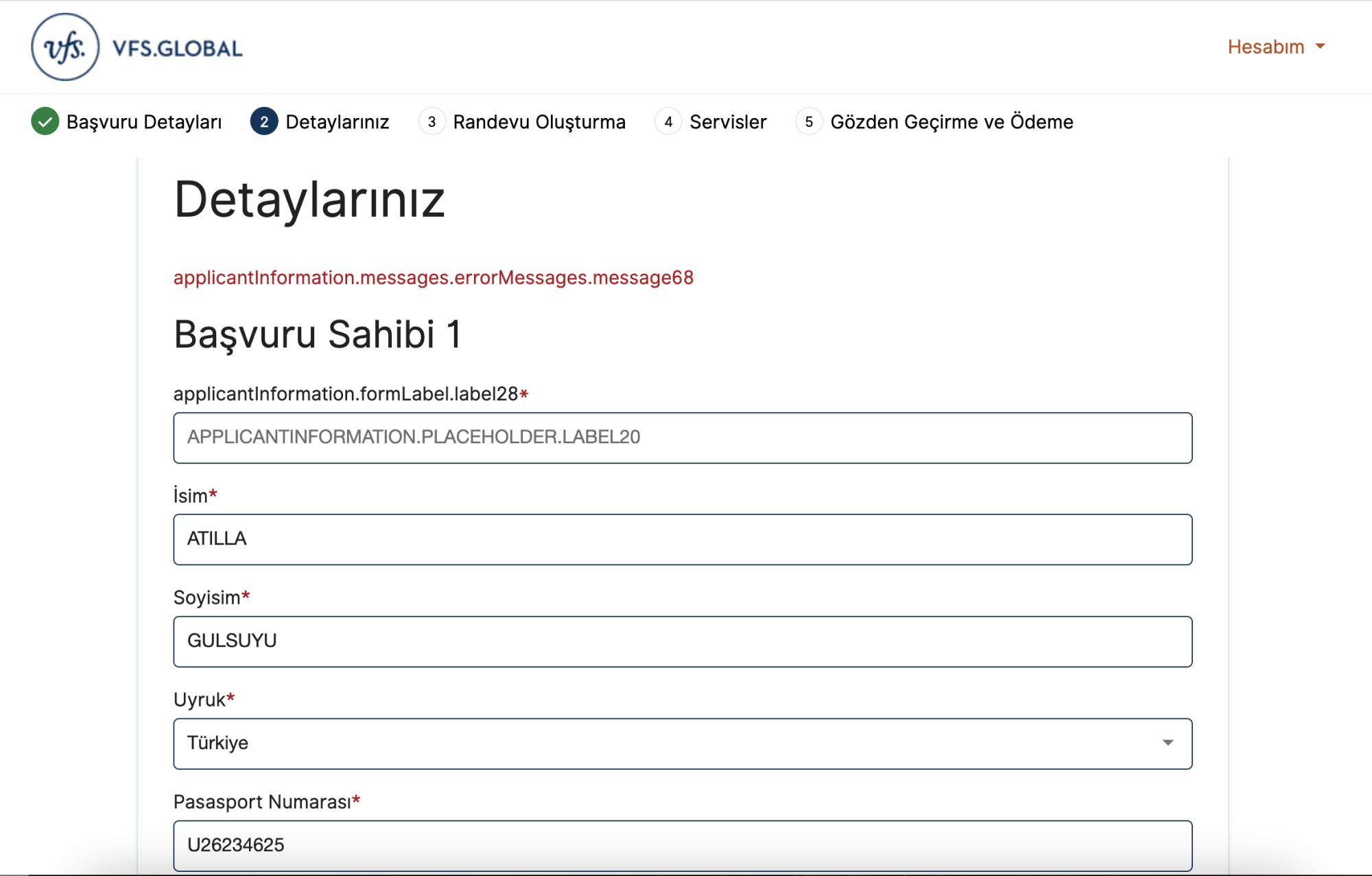Click the step 3 number circle

(x=431, y=121)
